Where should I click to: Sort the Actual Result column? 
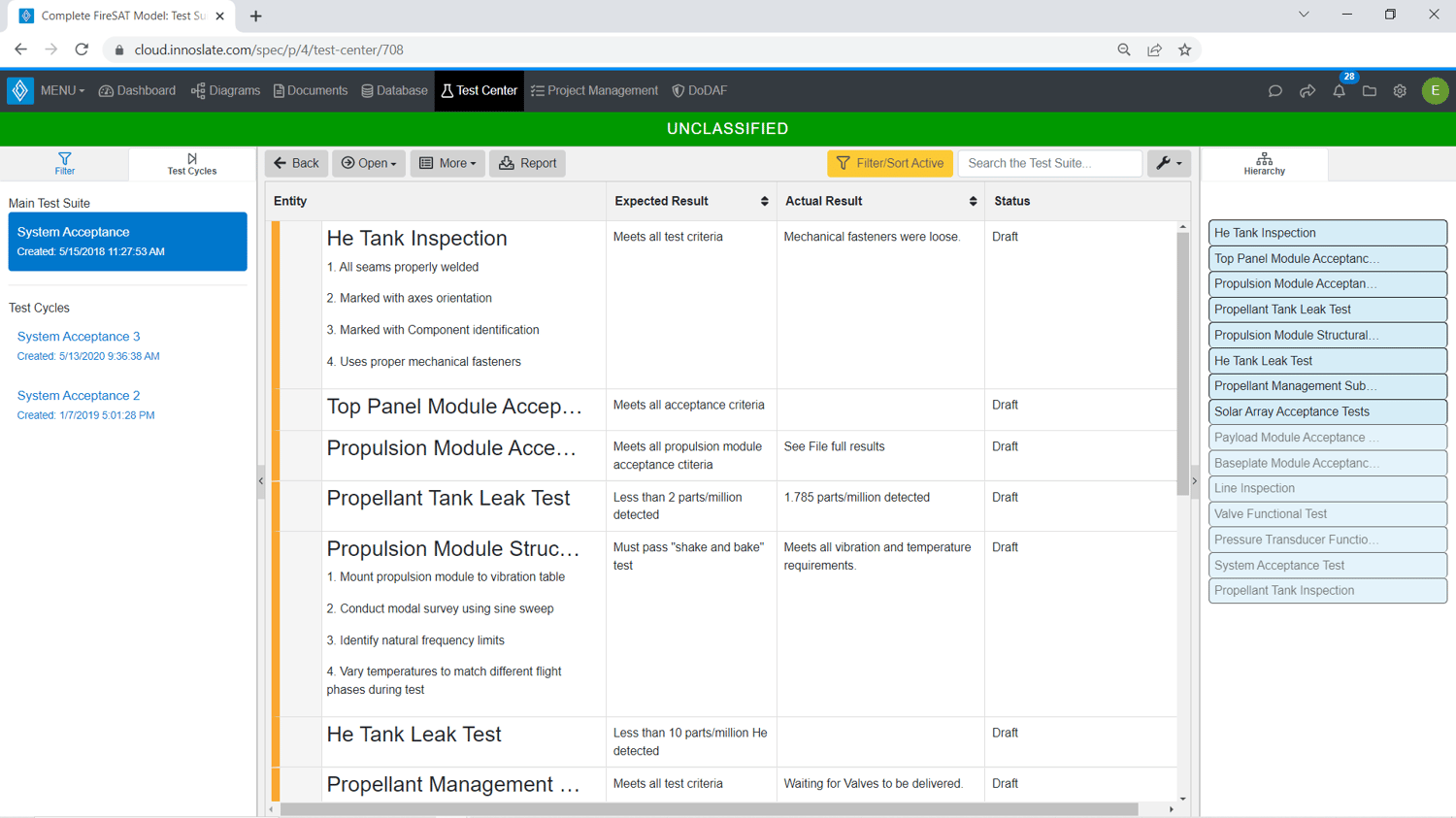click(x=973, y=201)
